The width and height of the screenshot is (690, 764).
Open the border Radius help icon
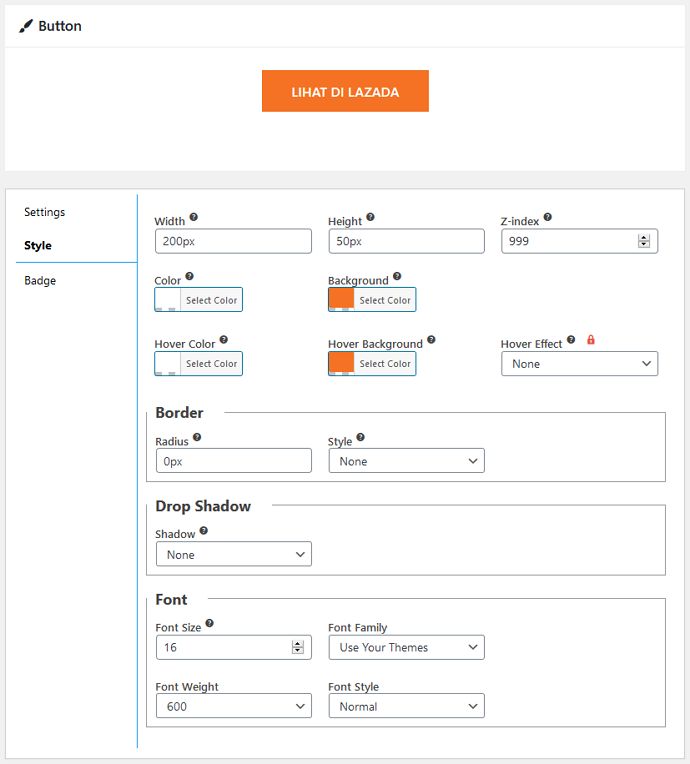(197, 437)
